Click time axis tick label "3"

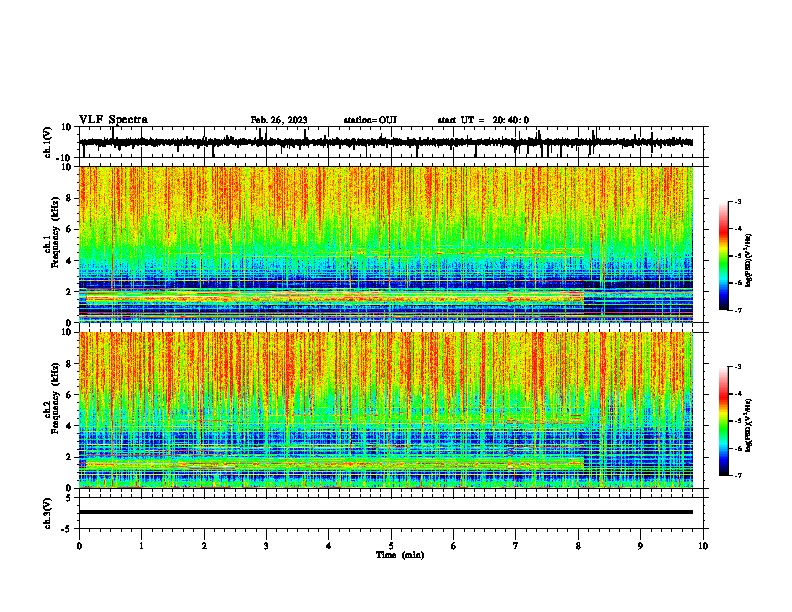coord(266,546)
